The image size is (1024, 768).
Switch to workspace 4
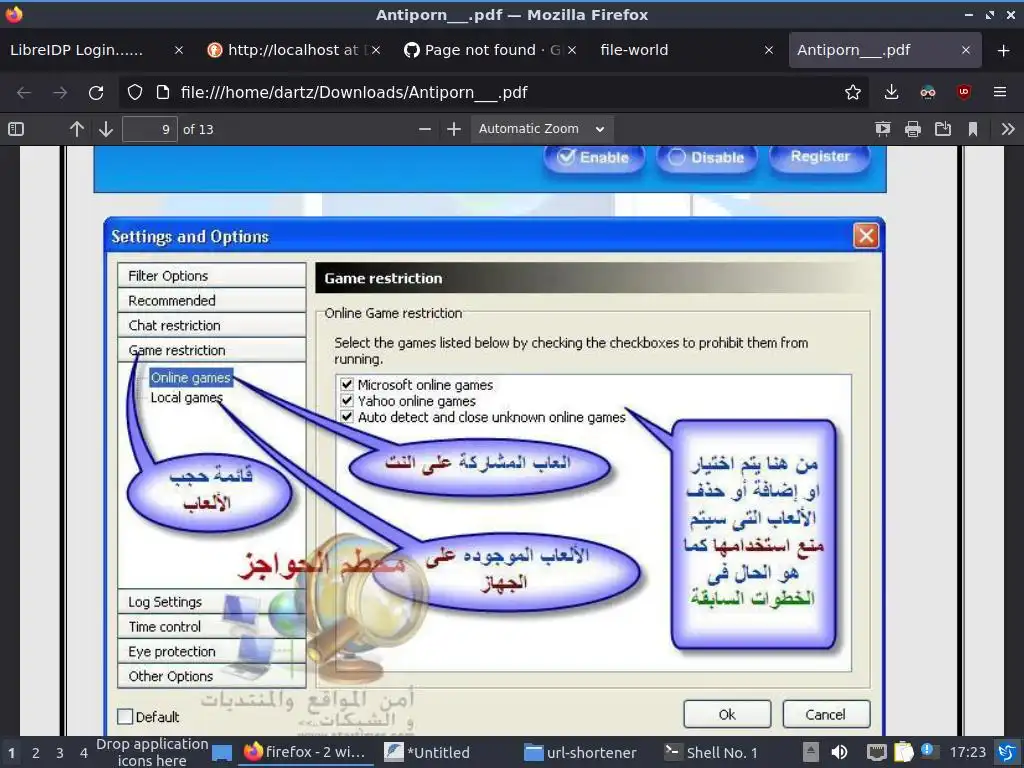tap(84, 753)
